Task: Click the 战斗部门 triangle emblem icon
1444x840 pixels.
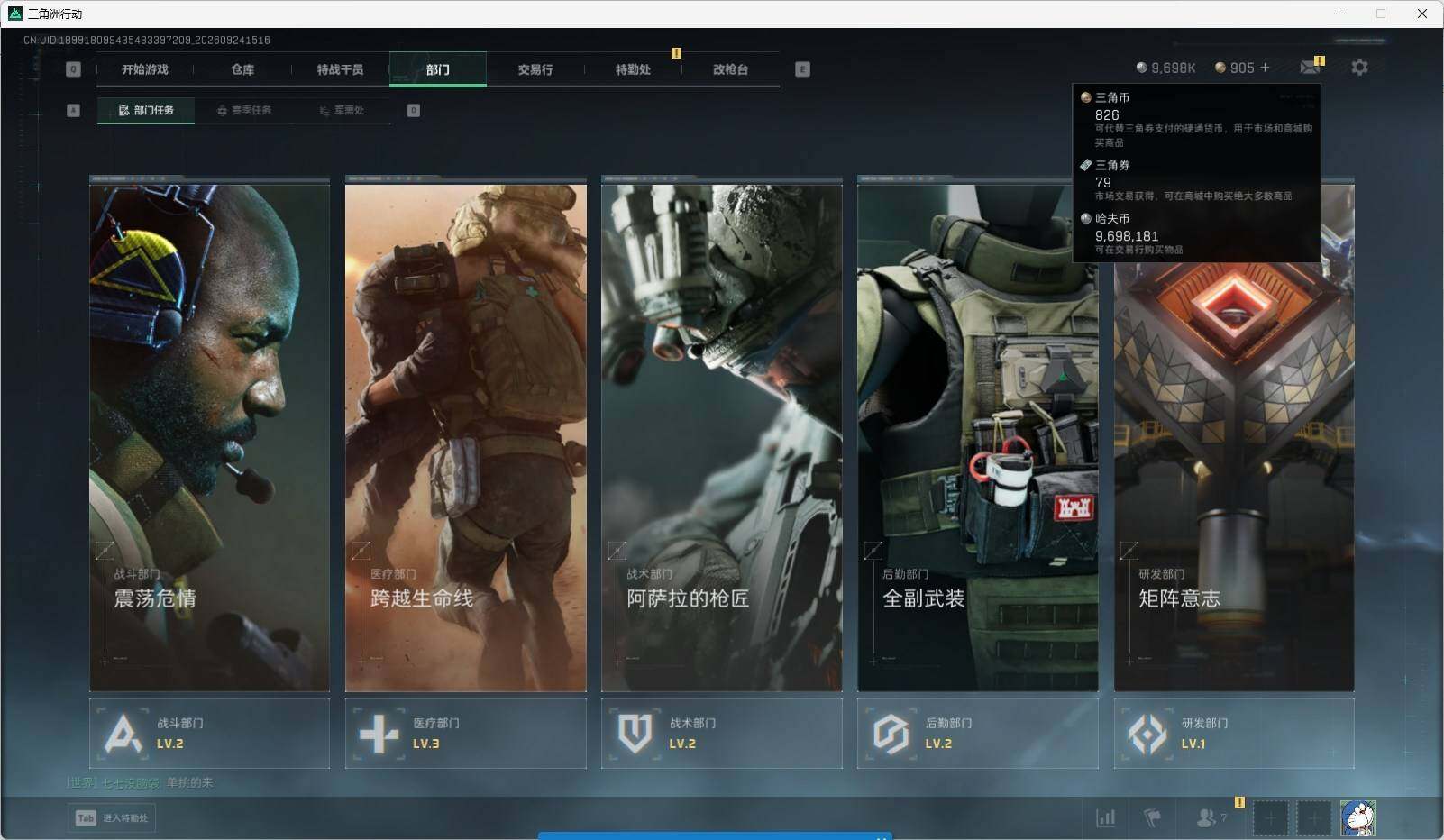Action: 123,734
